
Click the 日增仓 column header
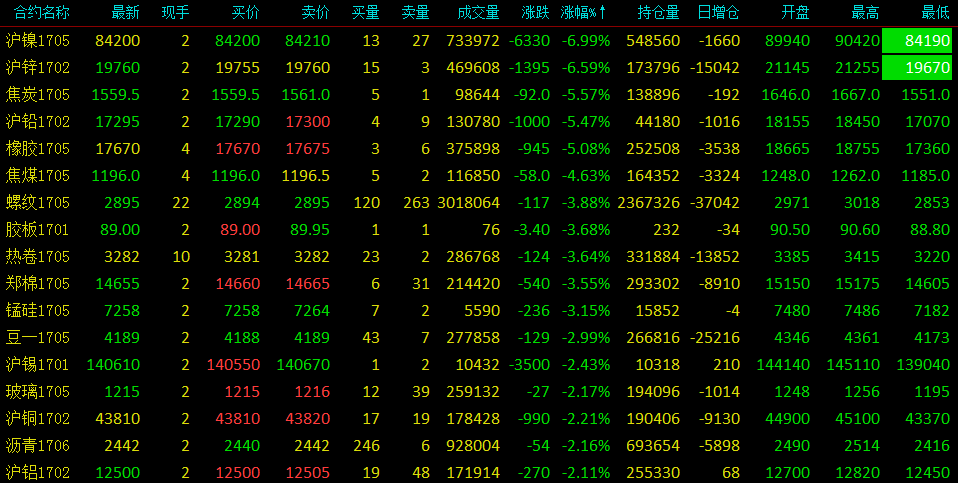pos(718,12)
